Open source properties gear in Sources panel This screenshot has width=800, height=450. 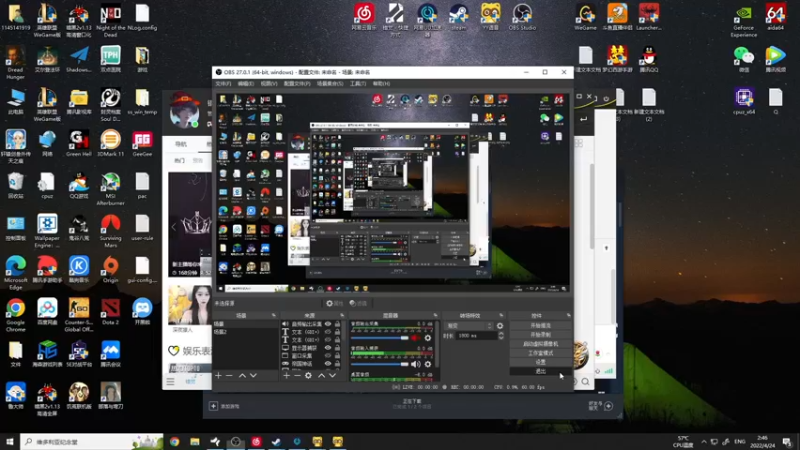[308, 376]
